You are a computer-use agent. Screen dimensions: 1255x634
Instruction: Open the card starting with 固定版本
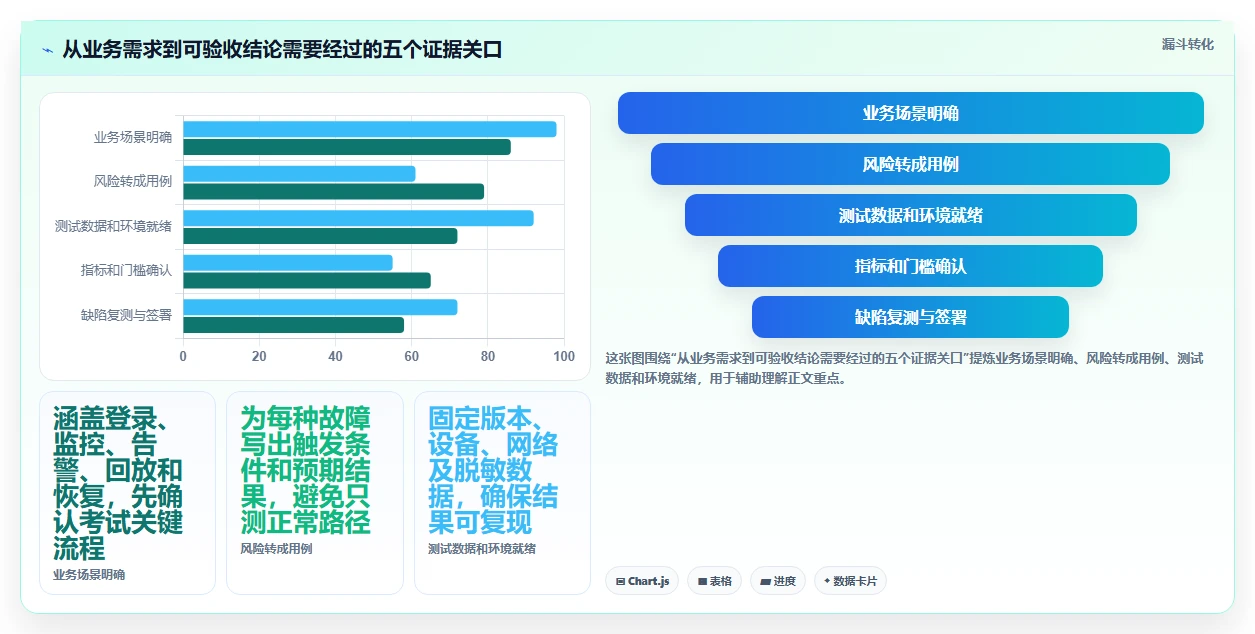click(502, 493)
